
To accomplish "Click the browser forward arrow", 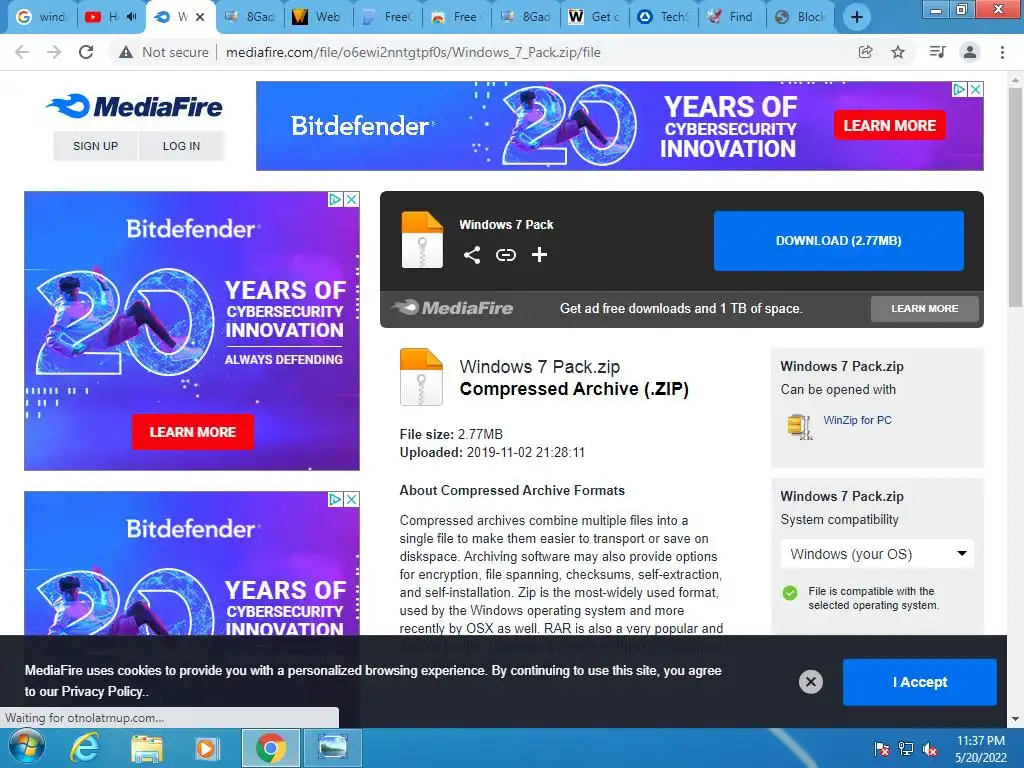I will click(54, 52).
